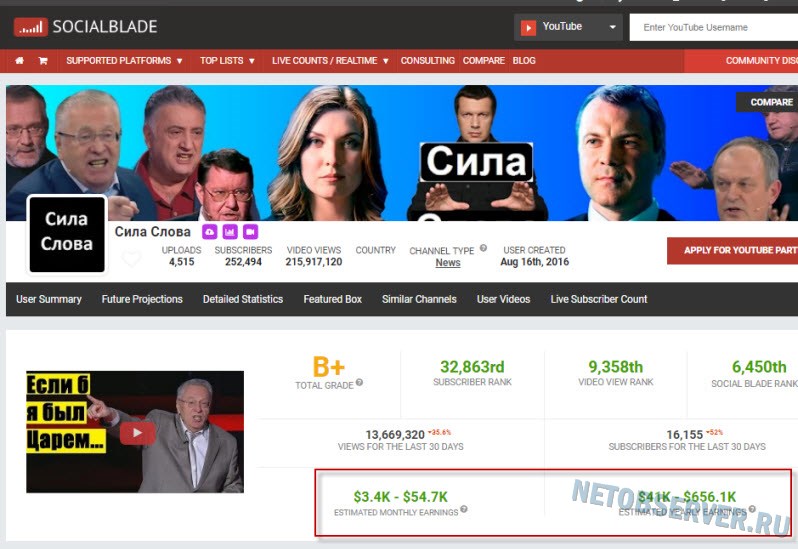Expand the Supported Platforms menu

tap(124, 61)
